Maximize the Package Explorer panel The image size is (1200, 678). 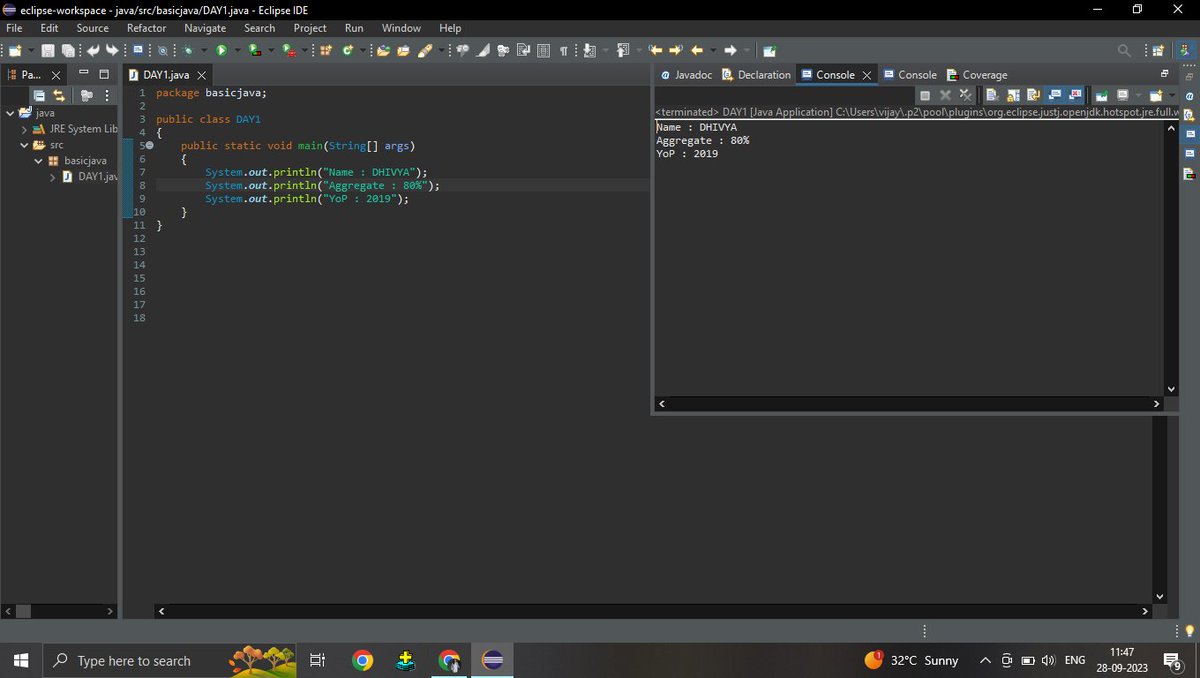(x=104, y=75)
